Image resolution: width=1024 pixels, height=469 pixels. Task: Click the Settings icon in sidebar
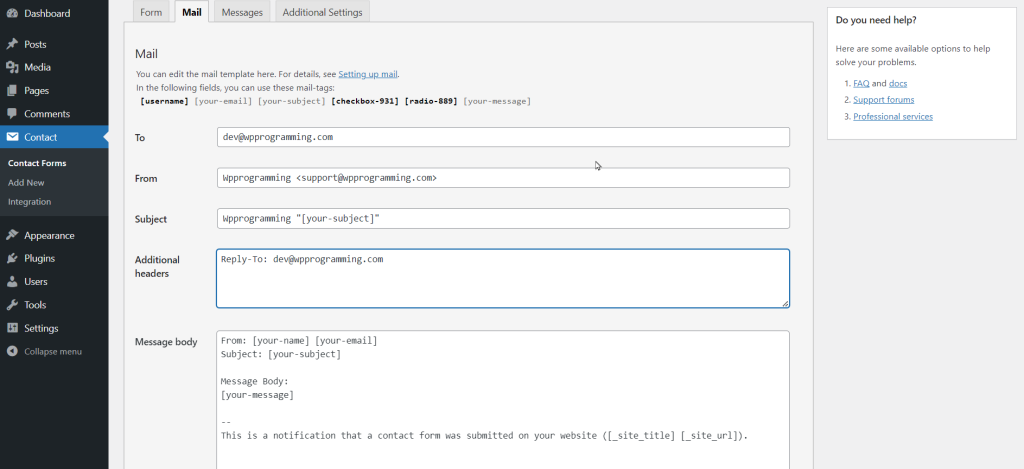(12, 328)
